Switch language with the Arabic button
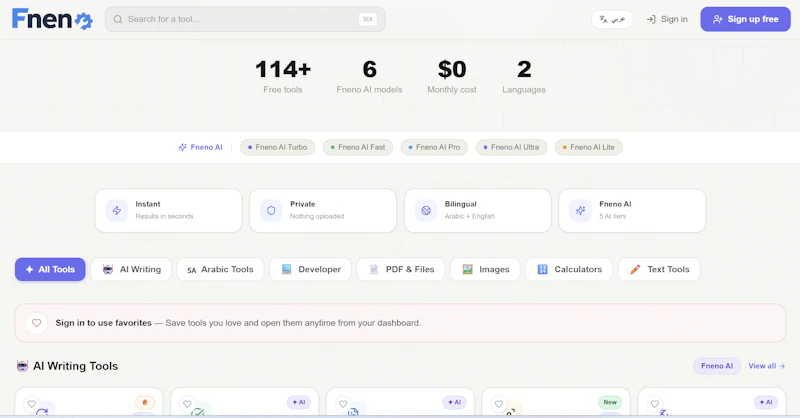800x418 pixels. (x=612, y=19)
